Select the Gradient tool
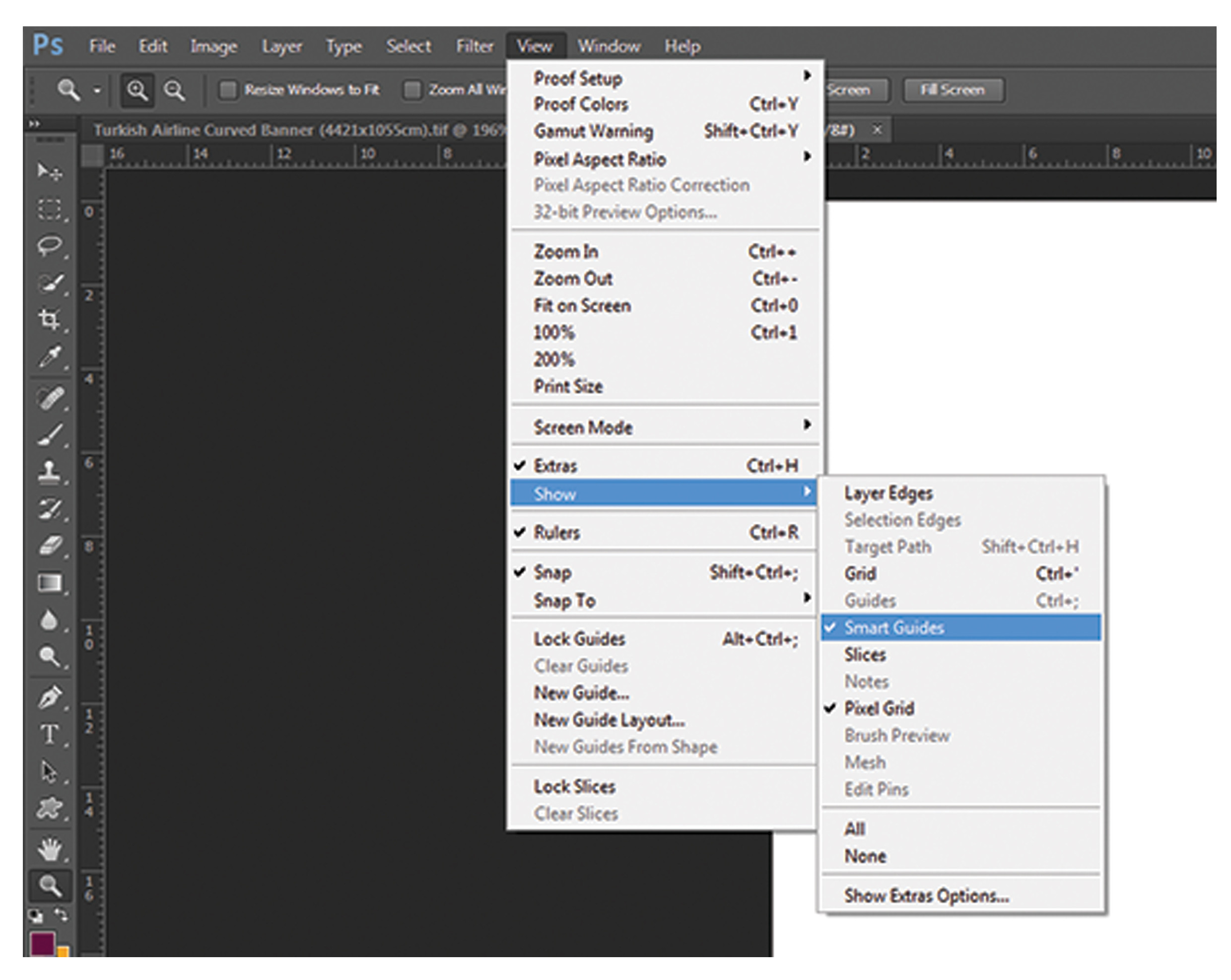Image resolution: width=1231 pixels, height=980 pixels. pos(50,582)
